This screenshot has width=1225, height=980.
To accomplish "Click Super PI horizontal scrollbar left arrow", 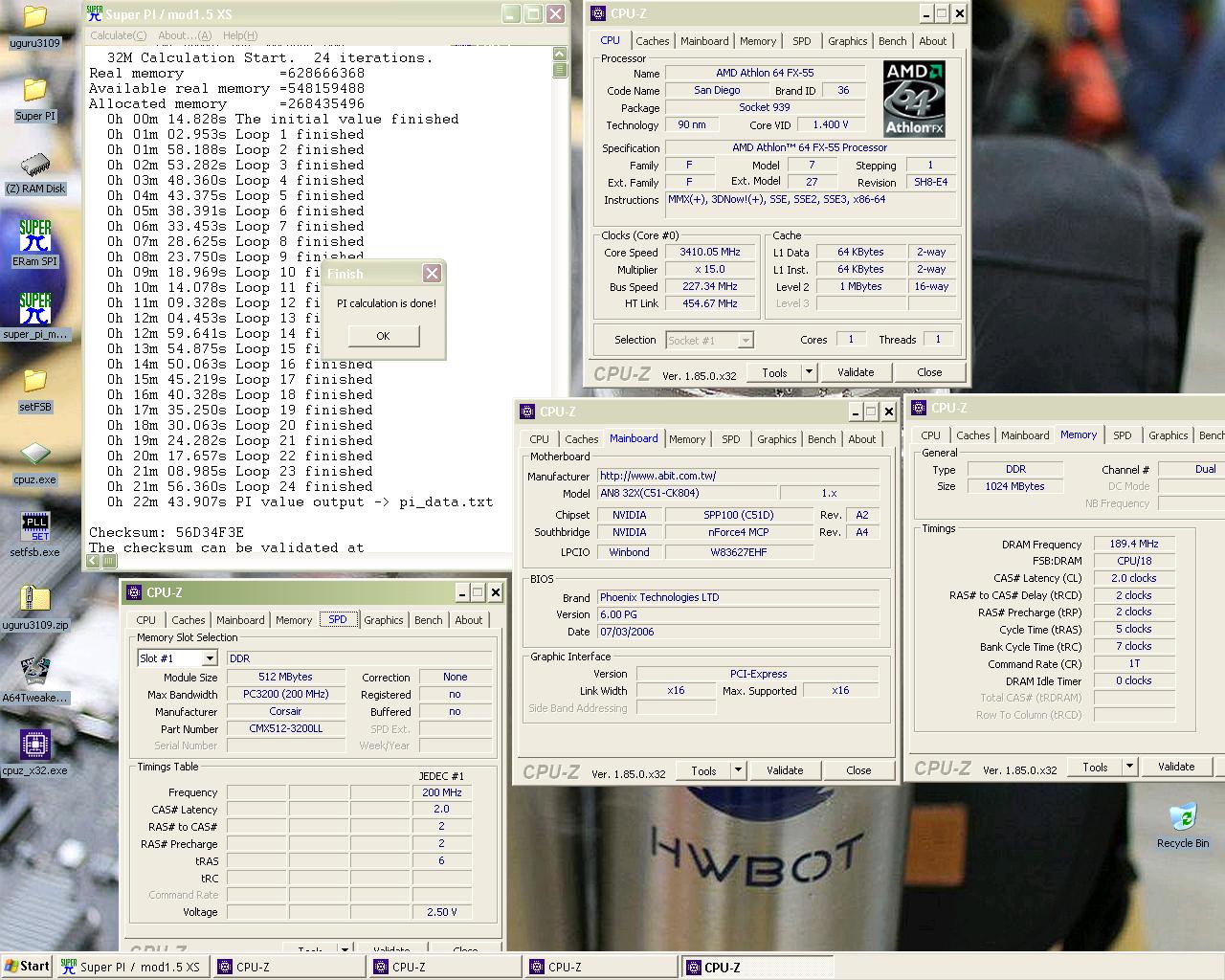I will click(95, 561).
